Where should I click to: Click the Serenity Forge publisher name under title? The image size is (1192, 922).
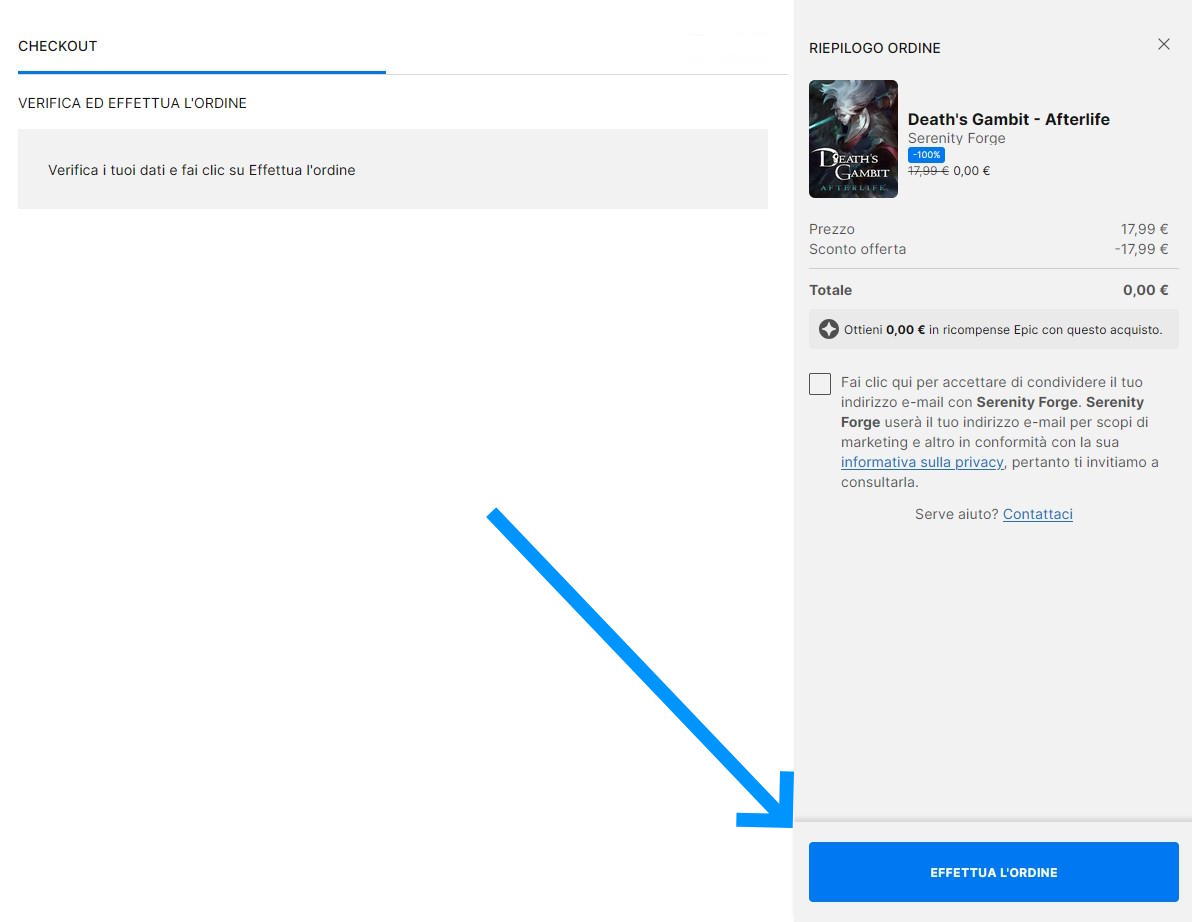956,138
